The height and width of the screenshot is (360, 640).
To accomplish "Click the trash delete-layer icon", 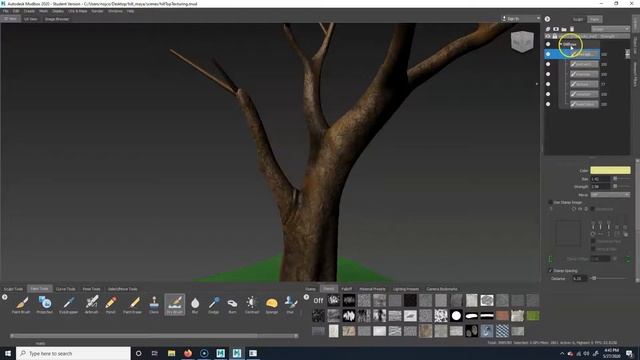I will (x=572, y=29).
